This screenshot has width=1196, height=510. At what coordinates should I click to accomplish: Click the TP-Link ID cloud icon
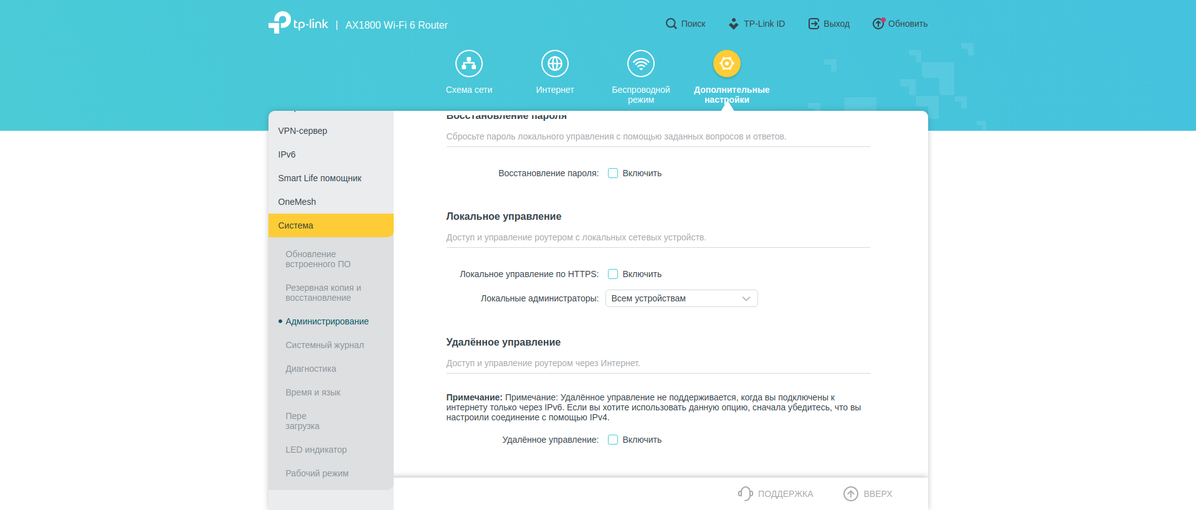click(x=733, y=24)
